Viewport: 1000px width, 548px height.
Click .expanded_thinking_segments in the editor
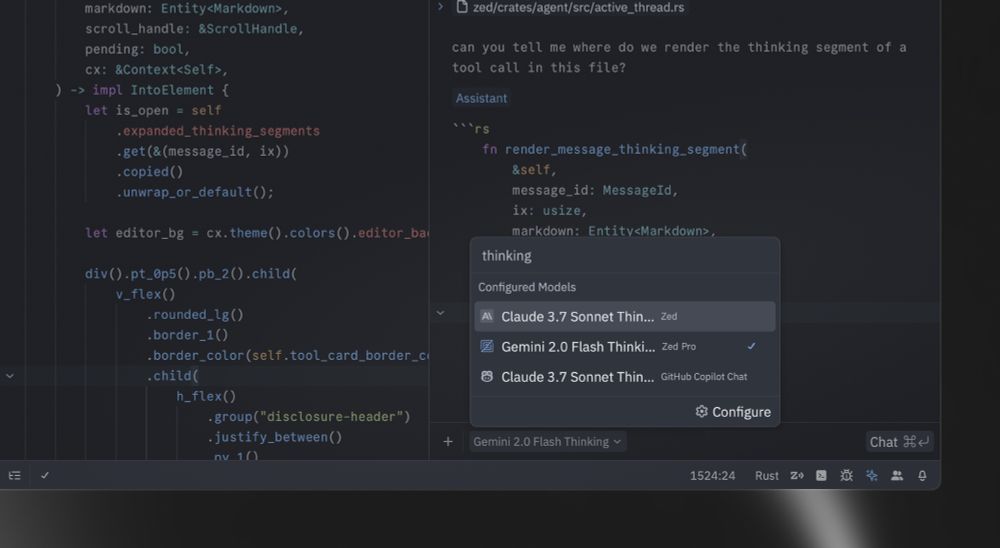pos(217,131)
